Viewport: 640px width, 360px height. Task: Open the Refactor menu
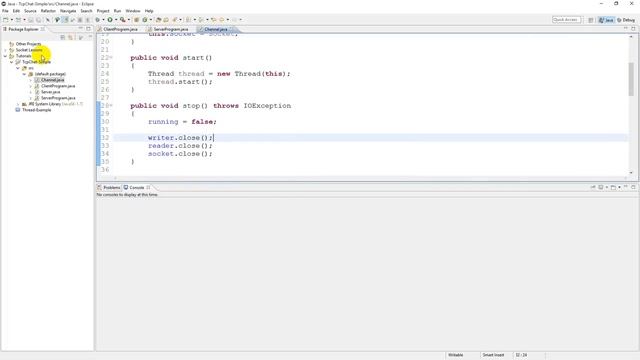(48, 11)
